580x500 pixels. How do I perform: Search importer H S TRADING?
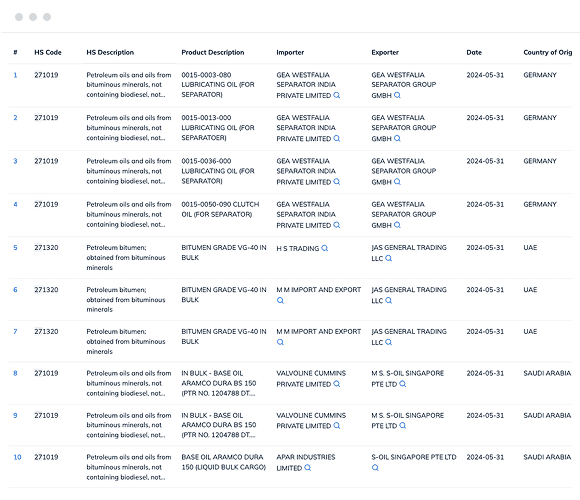pyautogui.click(x=325, y=248)
